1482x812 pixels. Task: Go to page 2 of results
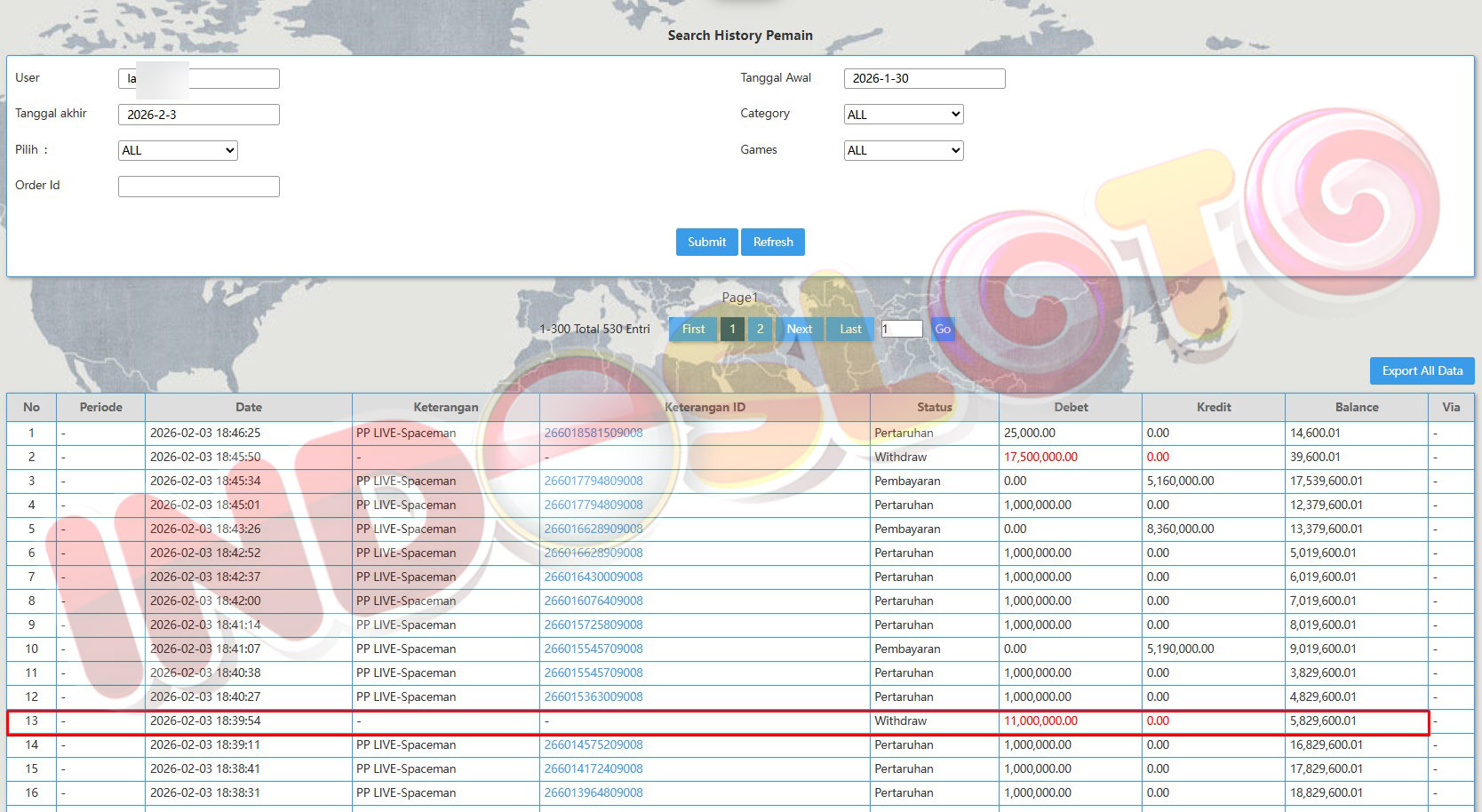[x=760, y=329]
